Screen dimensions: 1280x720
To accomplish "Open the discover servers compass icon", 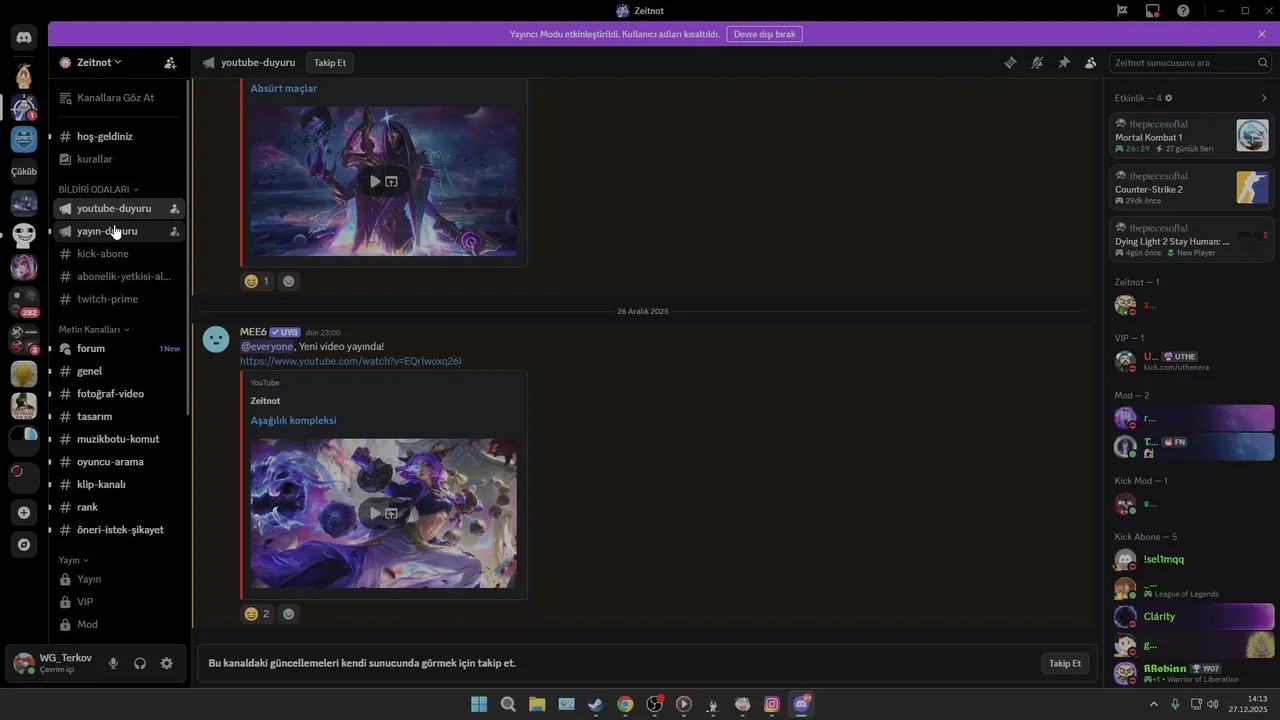I will tap(24, 544).
